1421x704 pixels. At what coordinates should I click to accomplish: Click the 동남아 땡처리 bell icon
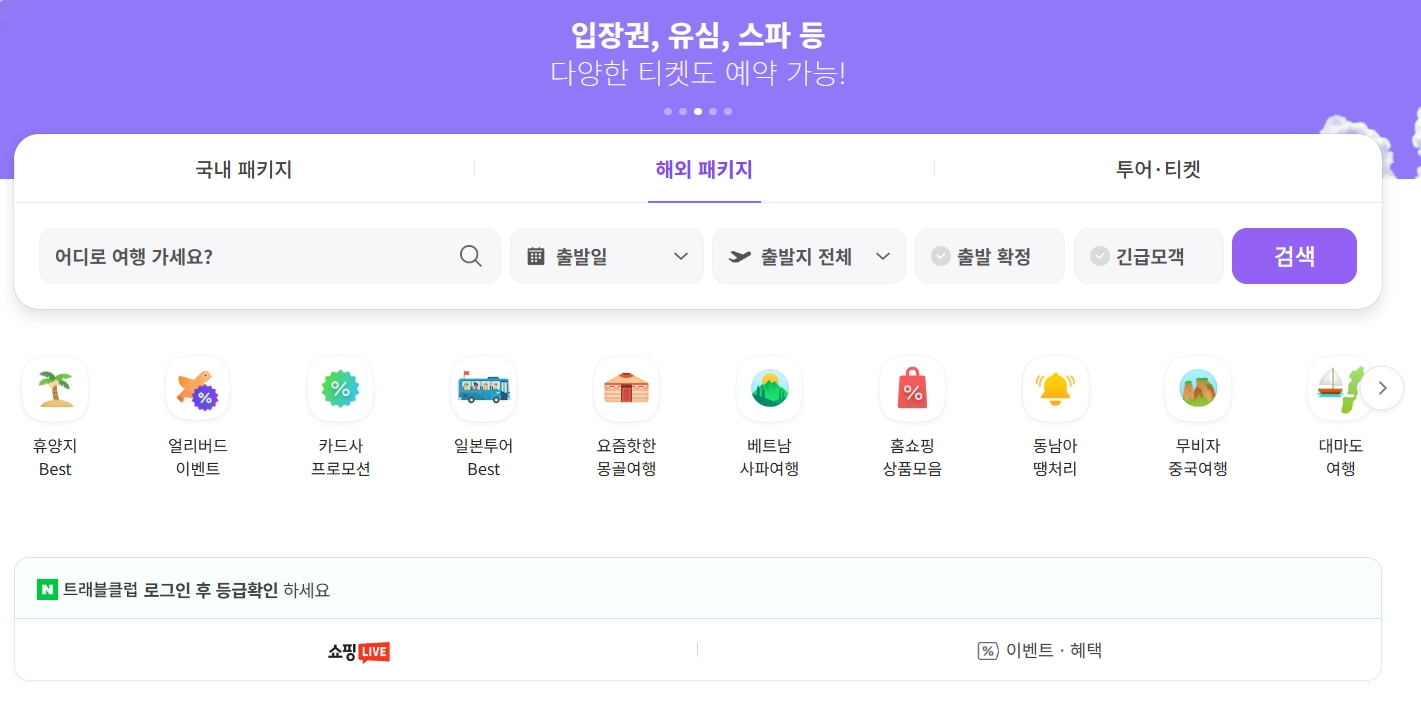click(x=1055, y=389)
